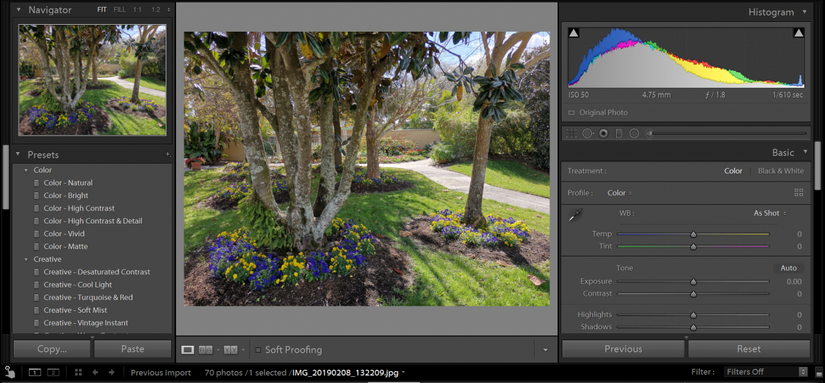
Task: Switch to Loupe view mode
Action: tap(187, 350)
